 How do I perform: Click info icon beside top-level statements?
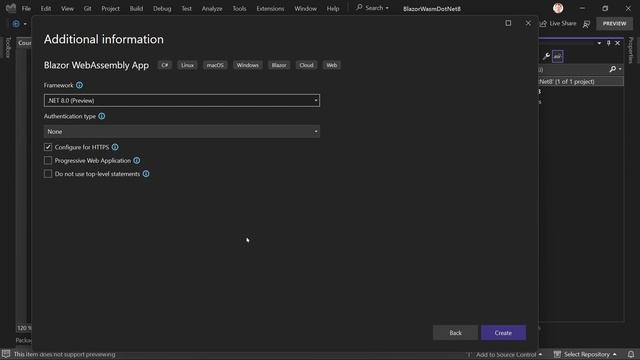point(146,174)
